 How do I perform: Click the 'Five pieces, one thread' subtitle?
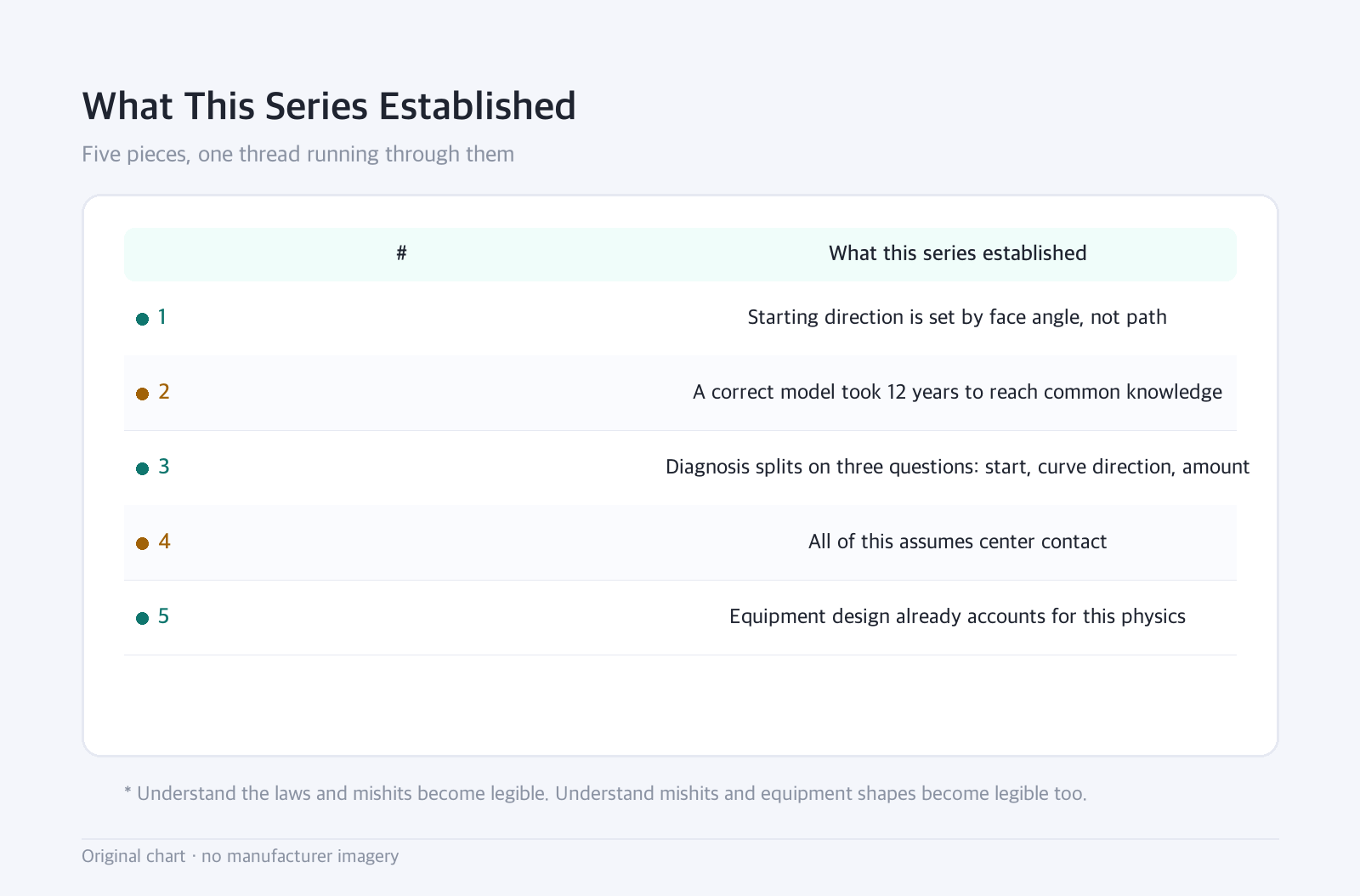[297, 155]
